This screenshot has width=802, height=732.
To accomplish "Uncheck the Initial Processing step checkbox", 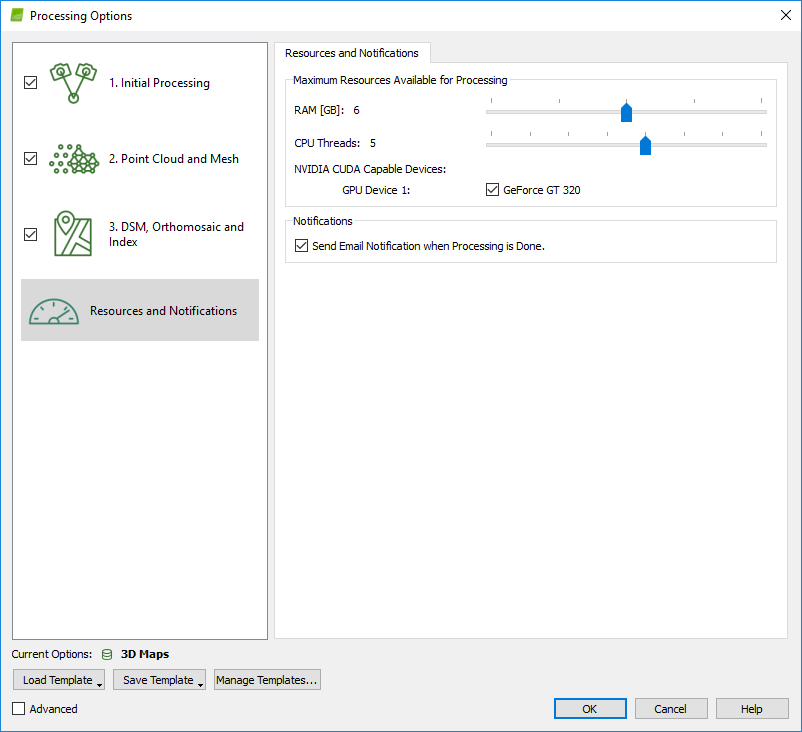I will tap(30, 83).
